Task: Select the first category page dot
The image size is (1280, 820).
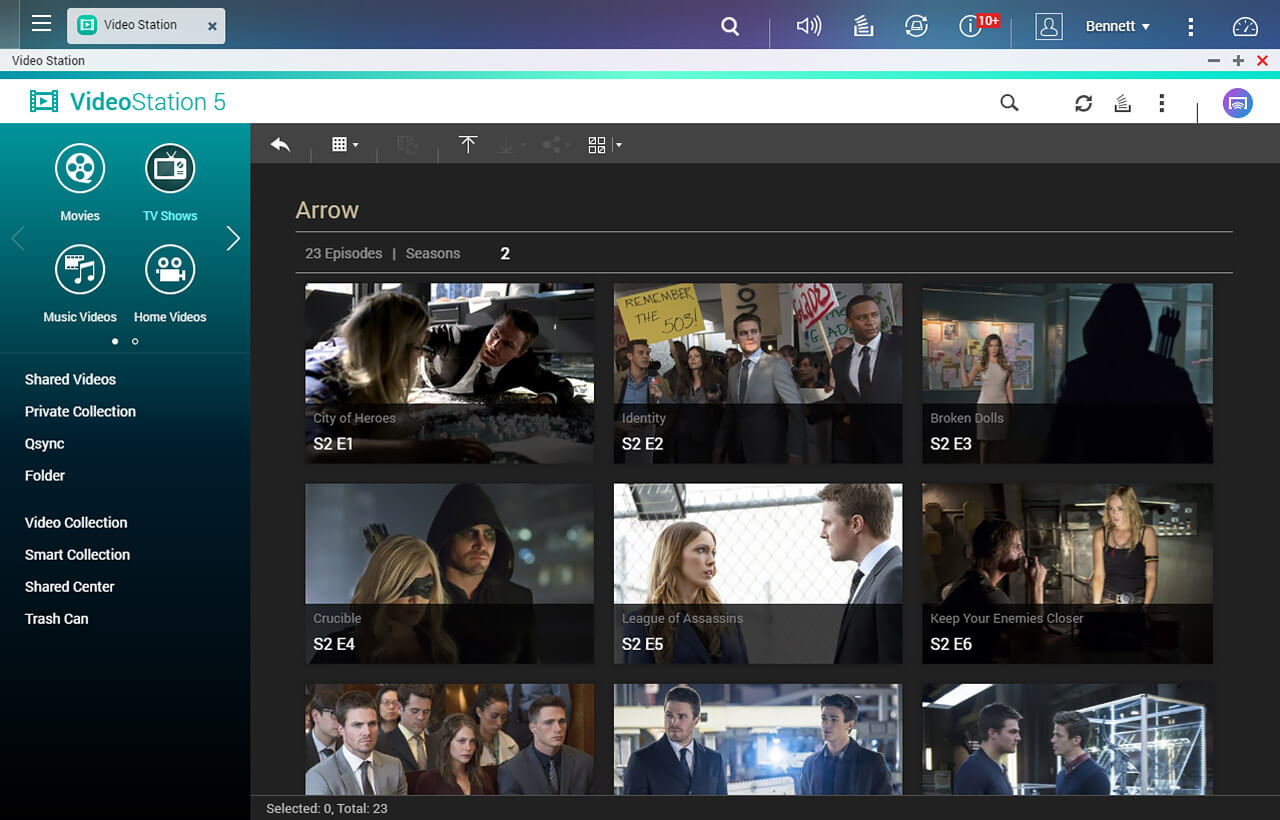Action: 115,341
